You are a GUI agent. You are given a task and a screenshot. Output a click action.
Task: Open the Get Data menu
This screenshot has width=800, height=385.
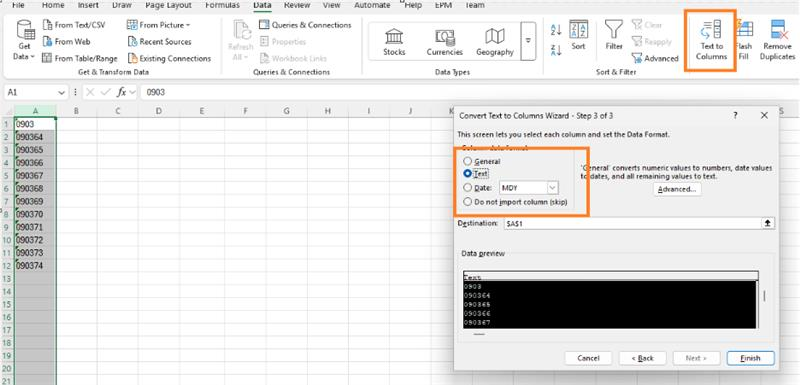[x=24, y=40]
